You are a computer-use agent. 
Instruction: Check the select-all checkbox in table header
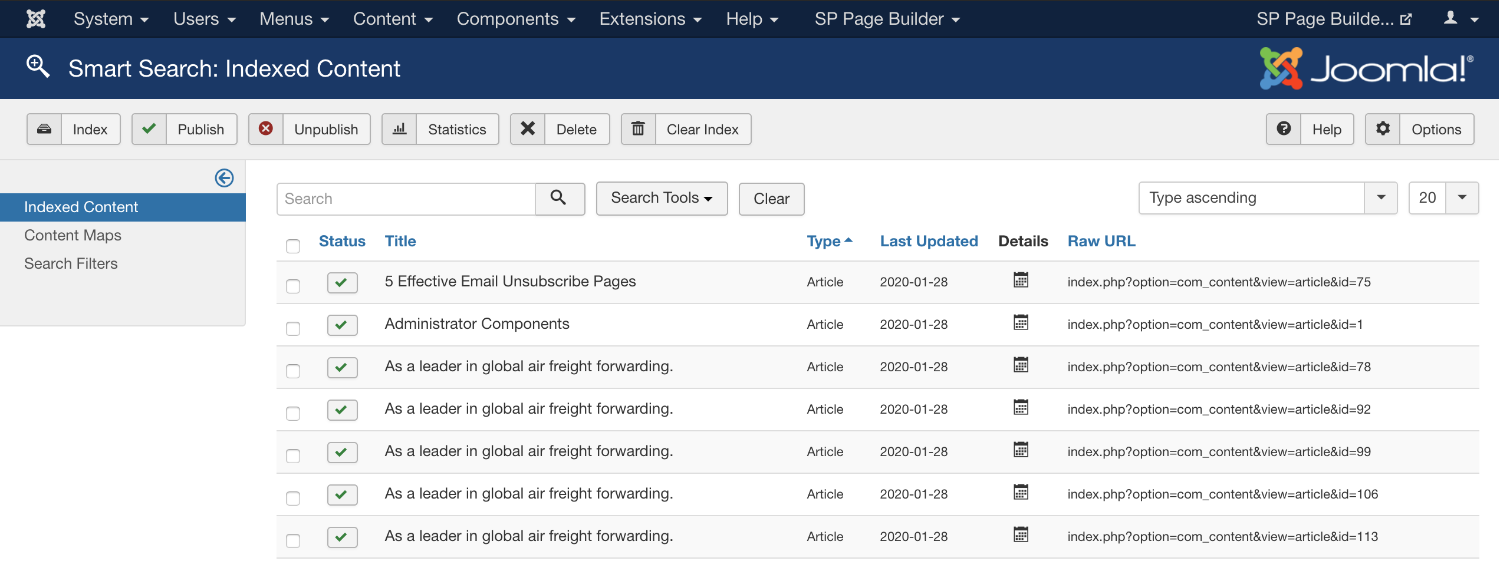coord(293,246)
